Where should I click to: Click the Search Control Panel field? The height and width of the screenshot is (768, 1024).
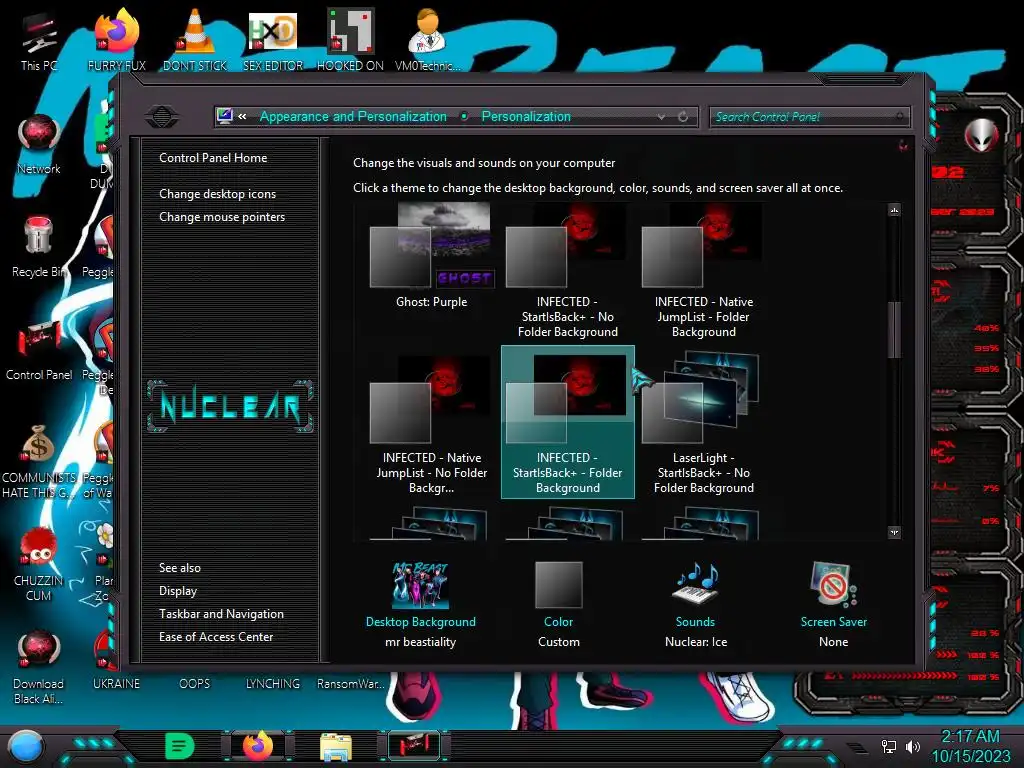click(809, 117)
